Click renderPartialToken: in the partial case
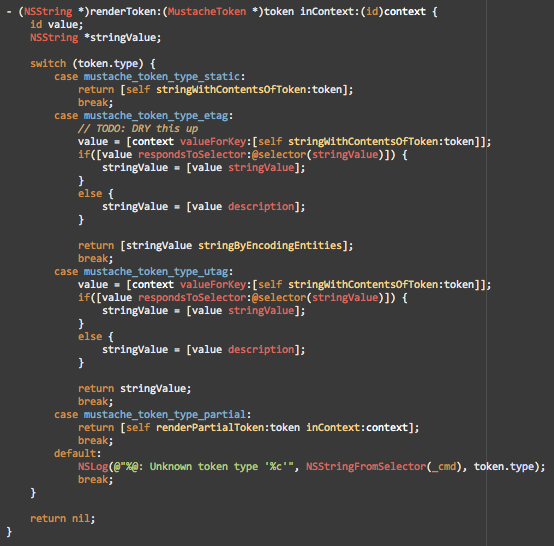The image size is (554, 546). point(213,428)
